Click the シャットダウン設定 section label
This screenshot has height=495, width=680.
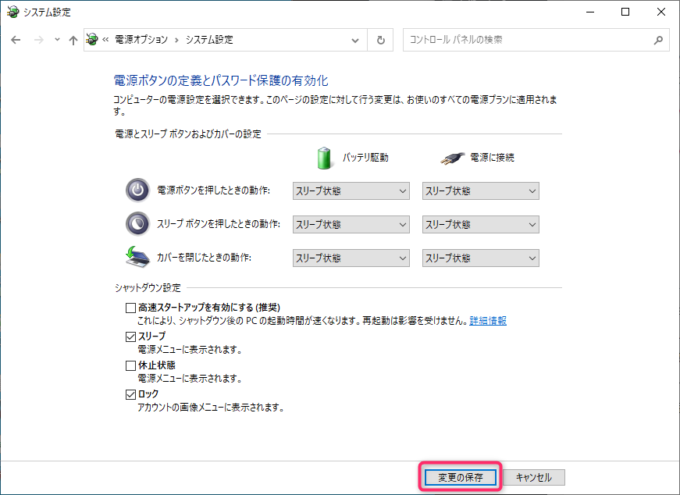pos(147,288)
